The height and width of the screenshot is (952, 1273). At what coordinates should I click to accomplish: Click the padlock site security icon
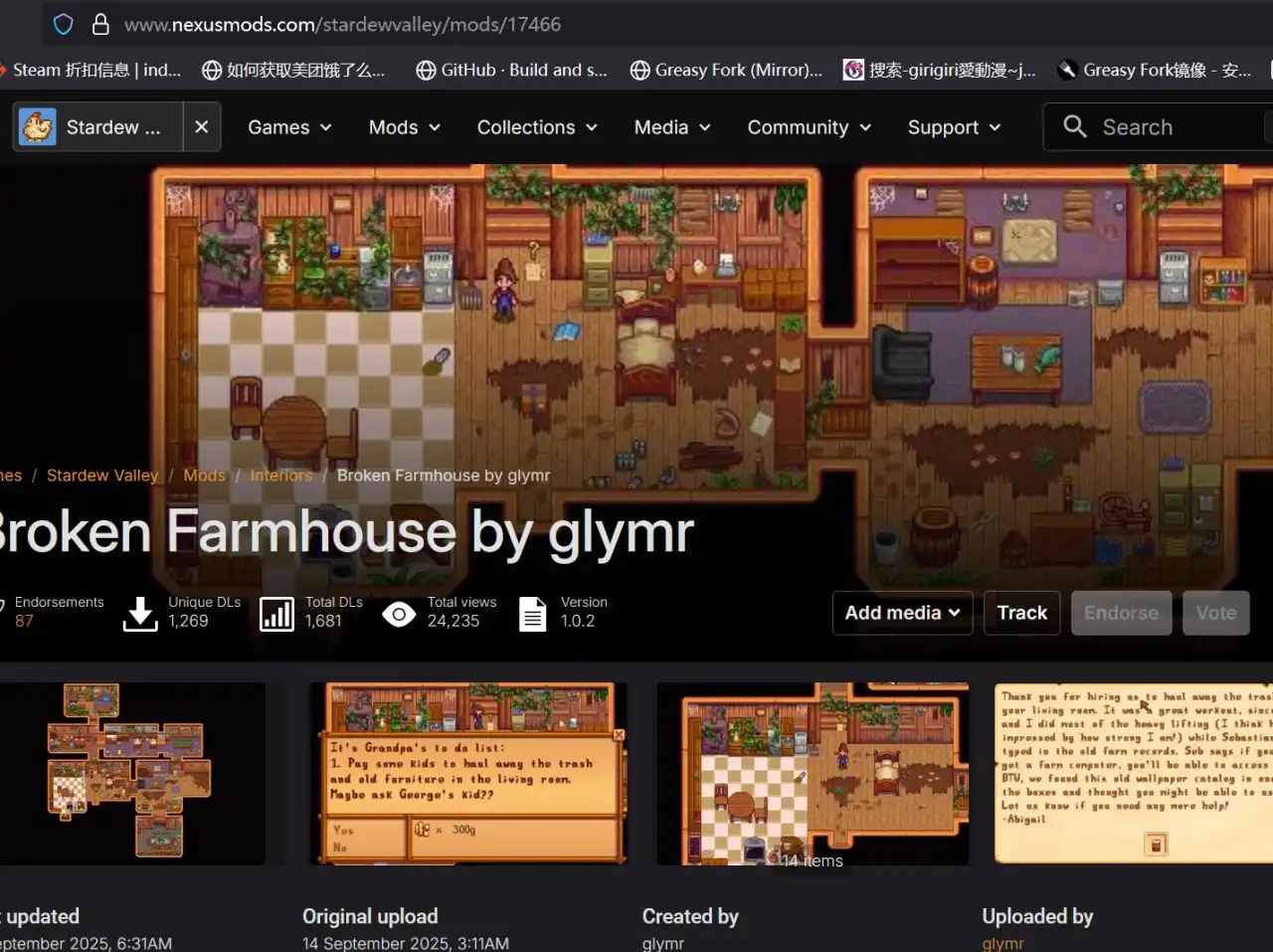pos(100,24)
